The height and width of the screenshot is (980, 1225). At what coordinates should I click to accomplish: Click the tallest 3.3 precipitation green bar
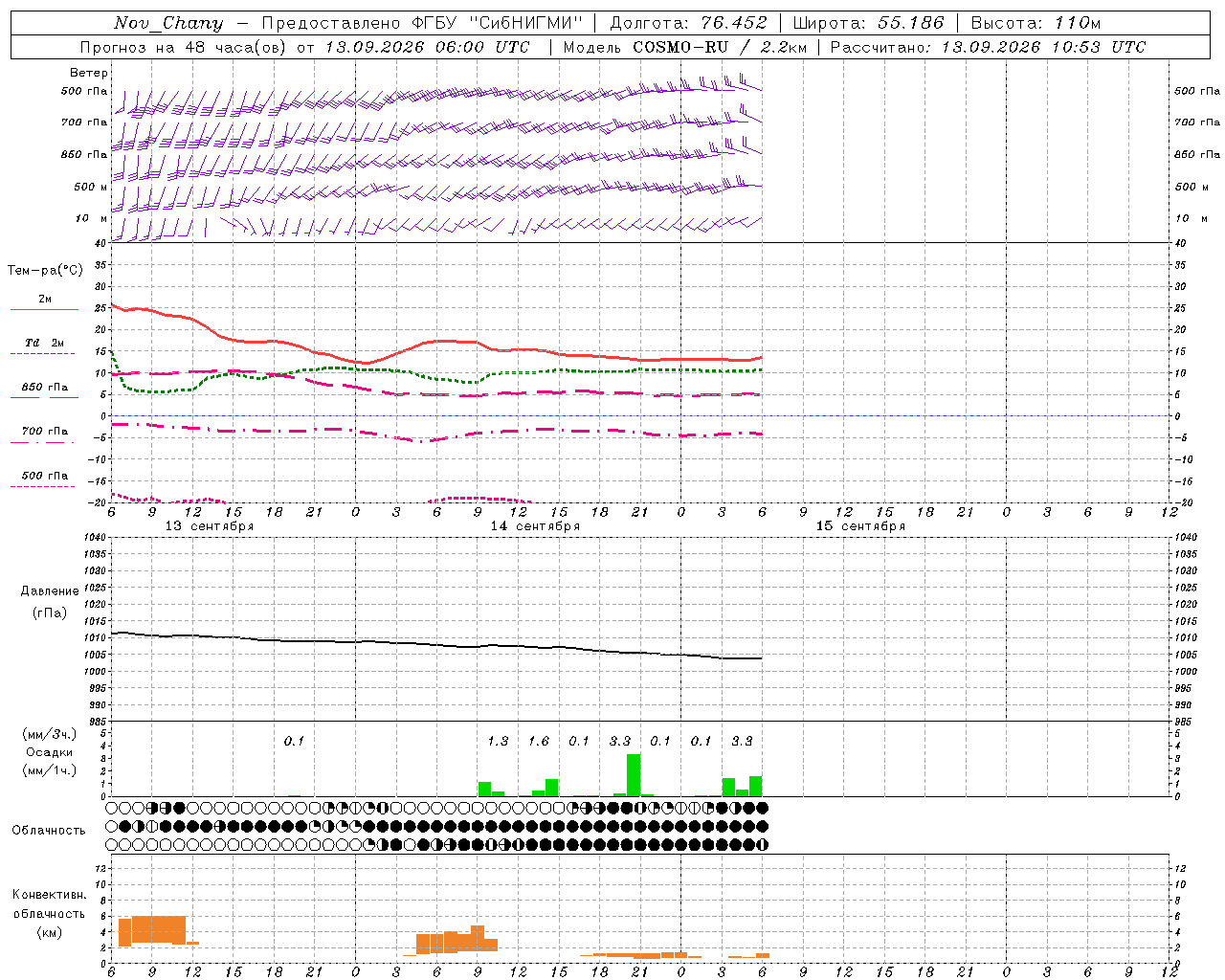click(x=634, y=775)
